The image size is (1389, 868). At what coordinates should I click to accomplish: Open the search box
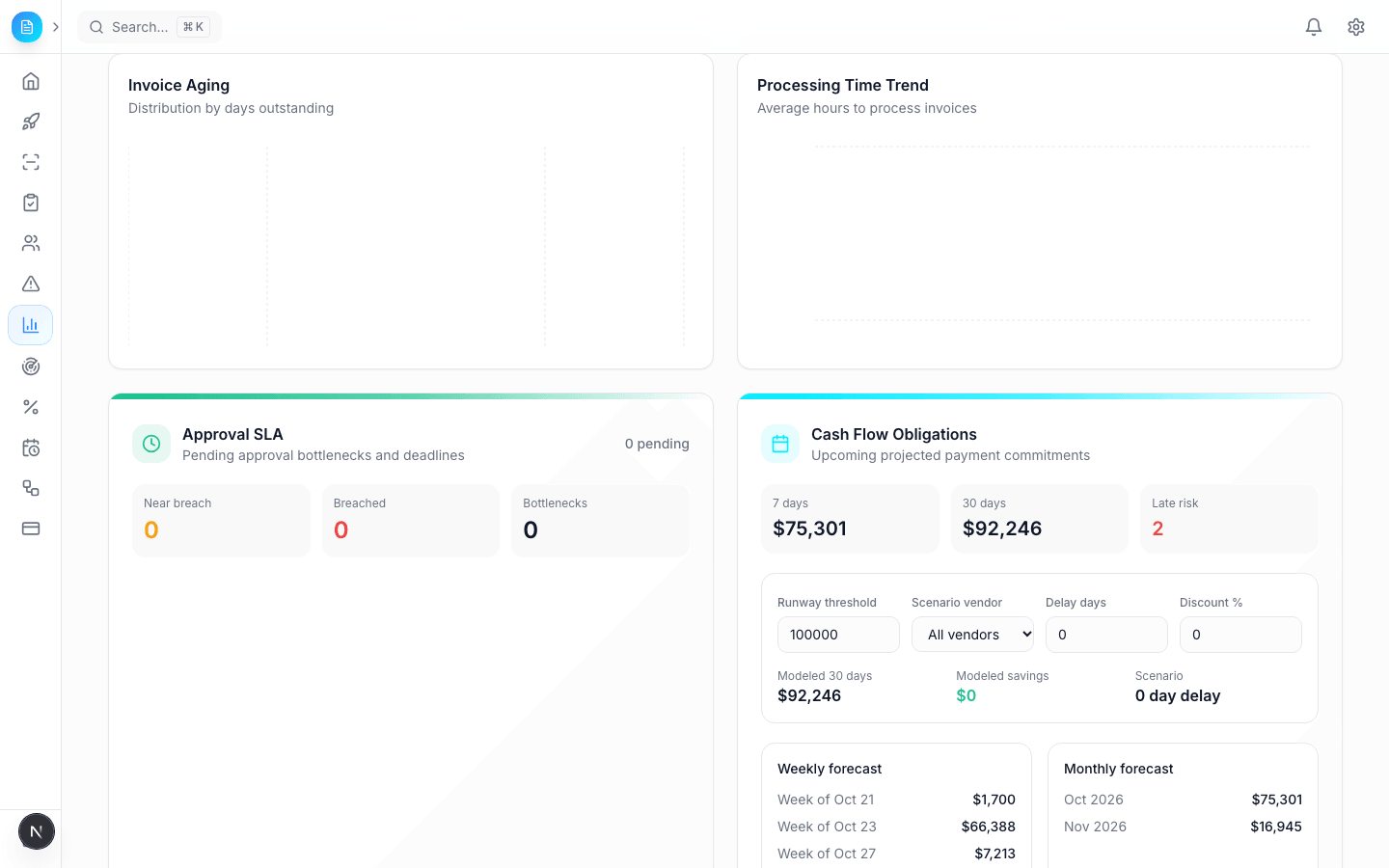(x=150, y=27)
